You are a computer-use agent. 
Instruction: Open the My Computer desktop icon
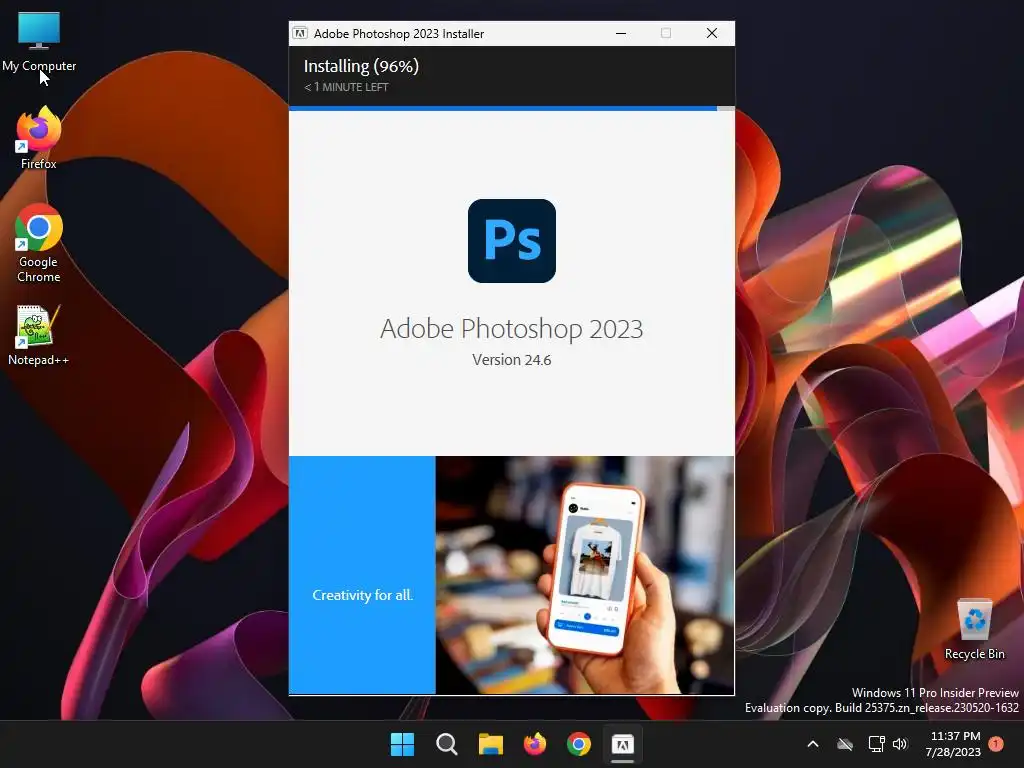pos(39,42)
